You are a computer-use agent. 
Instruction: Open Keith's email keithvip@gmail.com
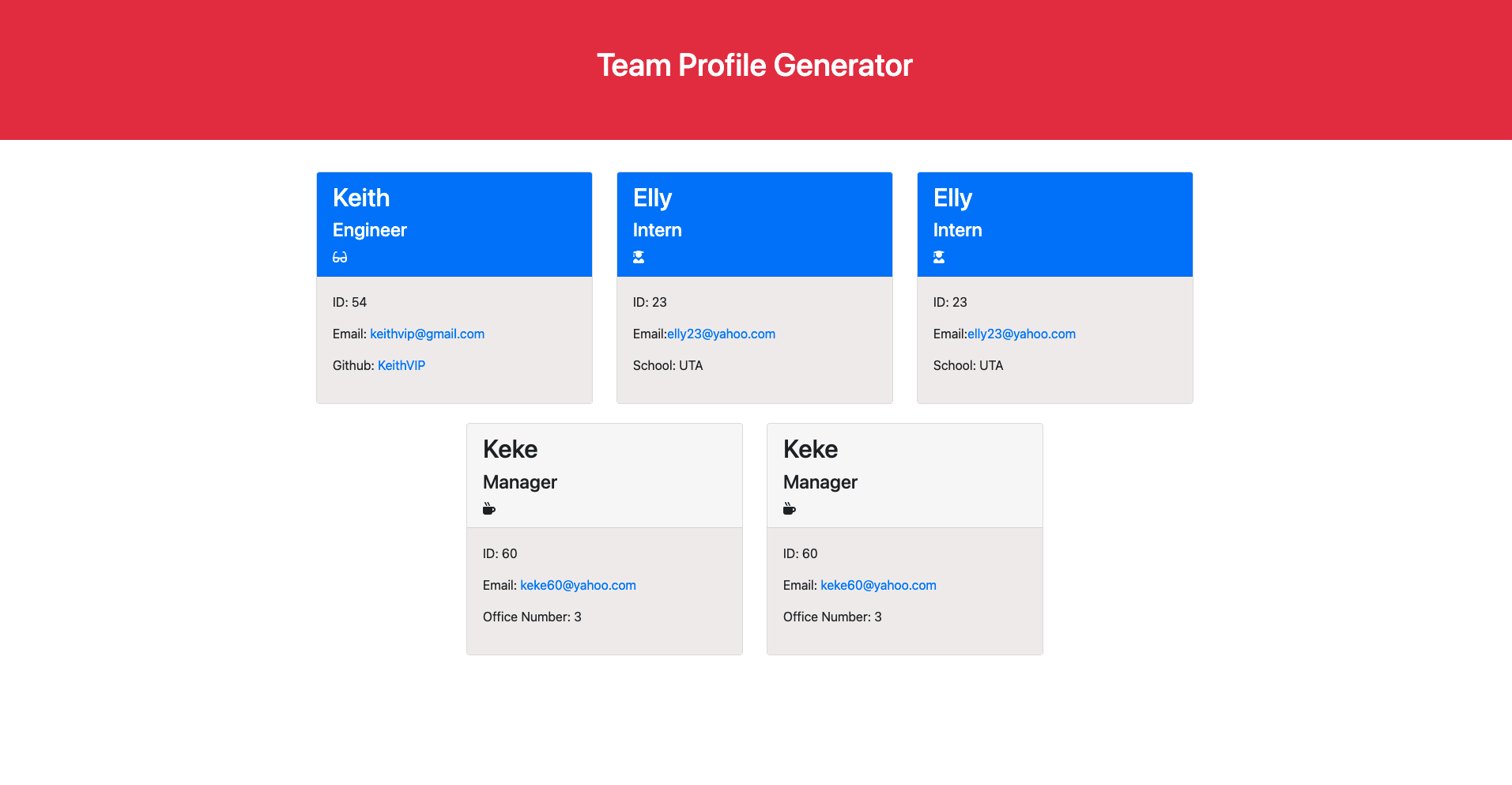coord(427,334)
